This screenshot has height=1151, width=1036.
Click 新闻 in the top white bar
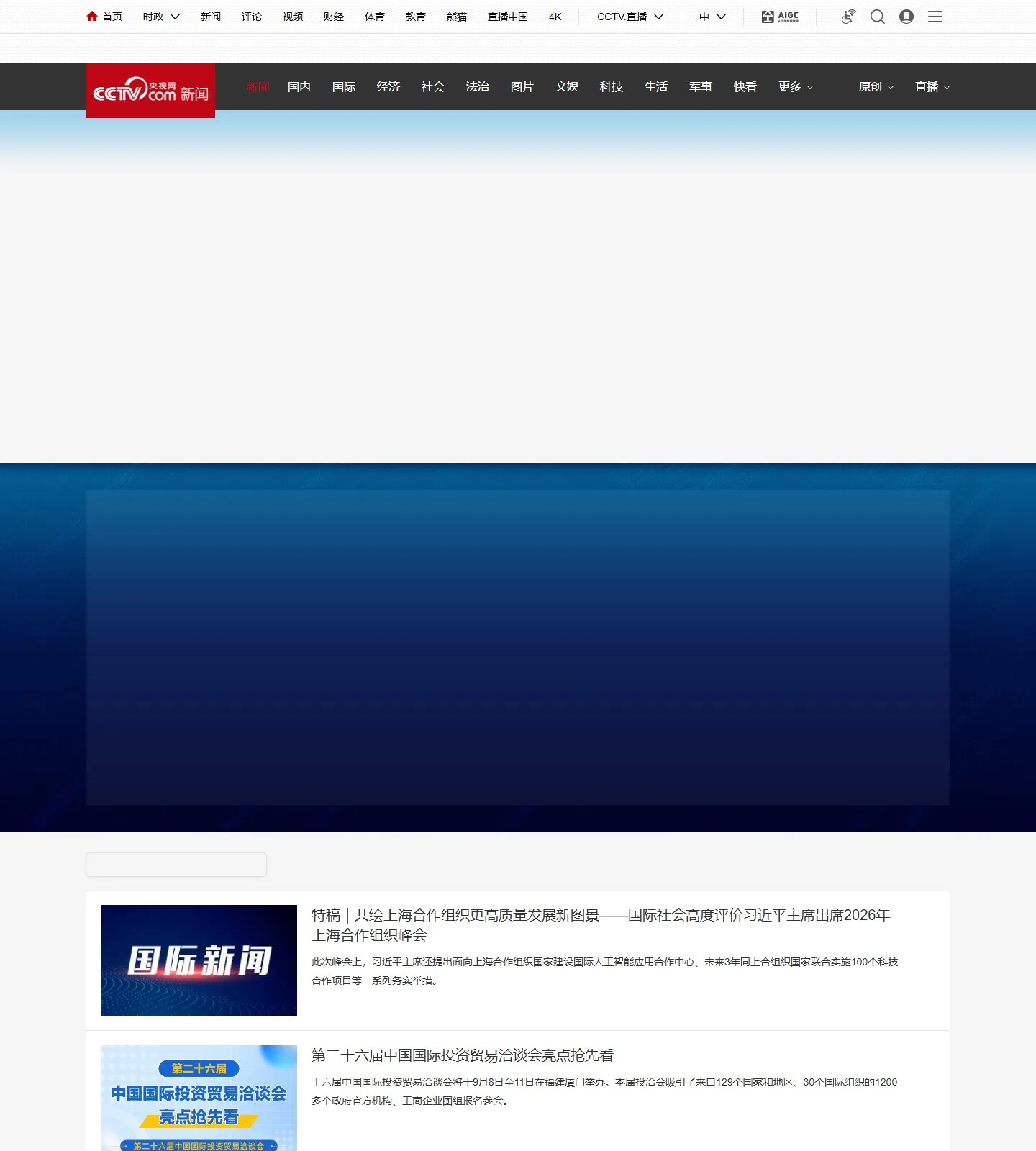211,17
